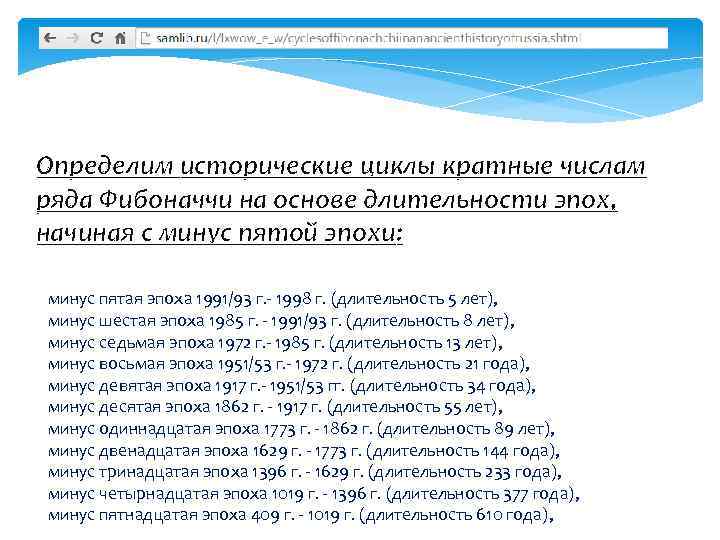Click the browser back arrow
720x540 pixels.
50,38
